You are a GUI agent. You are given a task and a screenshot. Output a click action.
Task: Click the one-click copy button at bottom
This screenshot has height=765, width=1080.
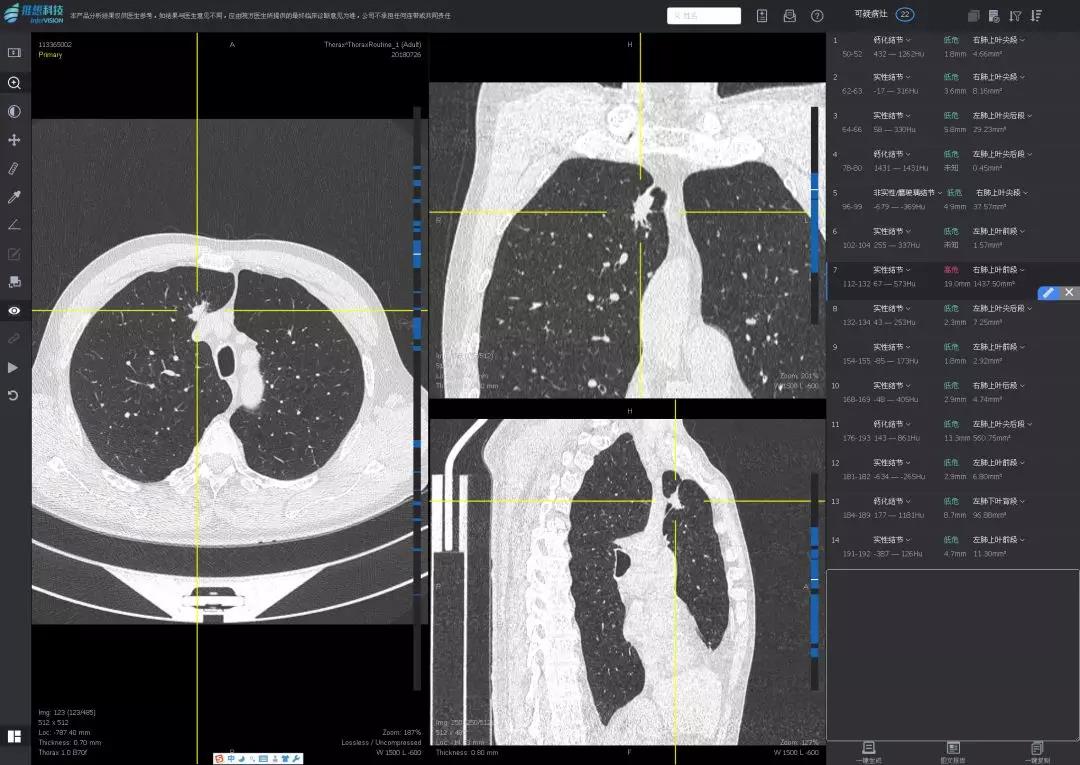tap(1037, 751)
